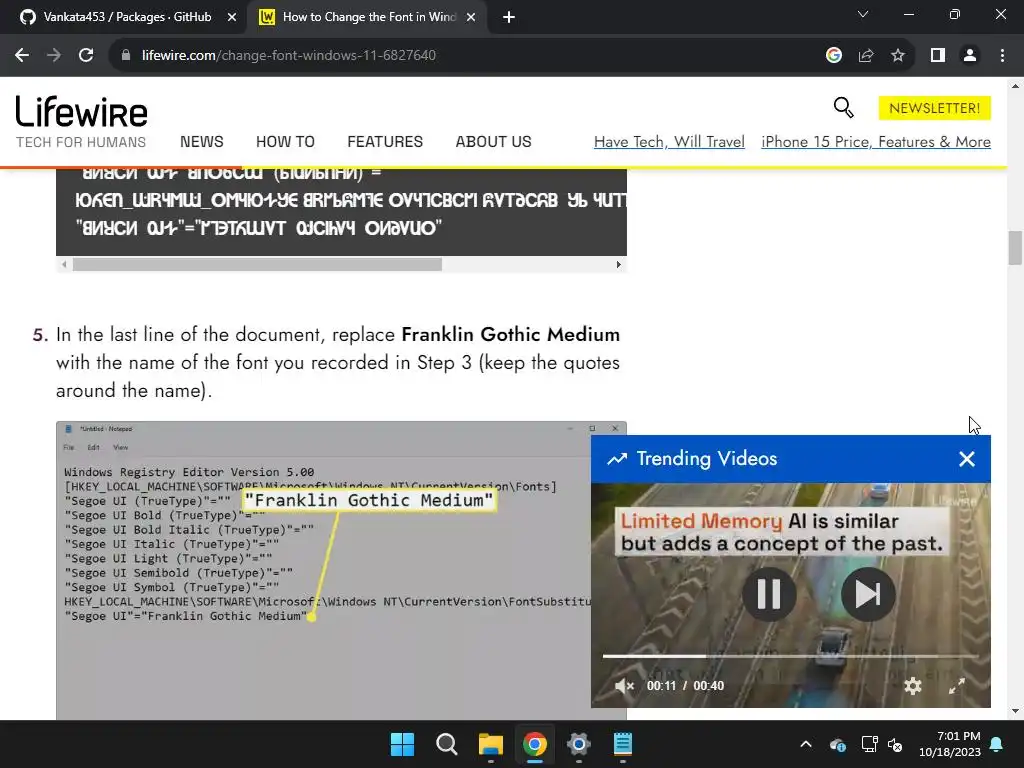Click the OneDrive cloud tray icon
Viewport: 1024px width, 768px height.
coord(838,744)
